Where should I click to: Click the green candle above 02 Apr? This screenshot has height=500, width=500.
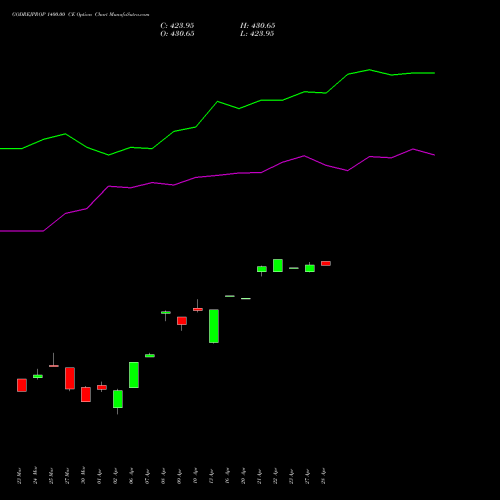click(x=118, y=399)
